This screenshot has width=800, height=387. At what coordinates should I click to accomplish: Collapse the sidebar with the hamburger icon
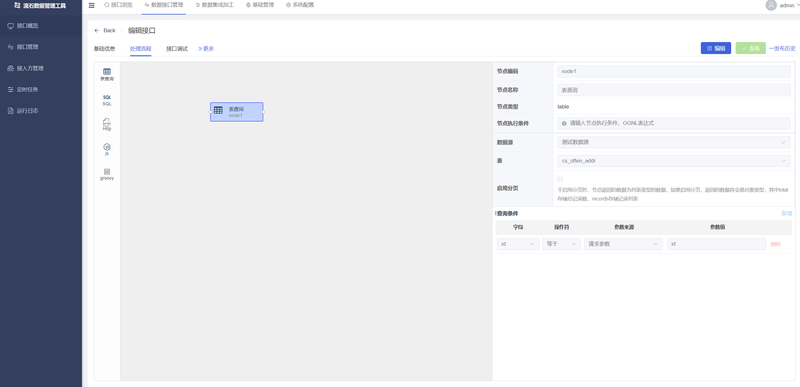coord(91,5)
